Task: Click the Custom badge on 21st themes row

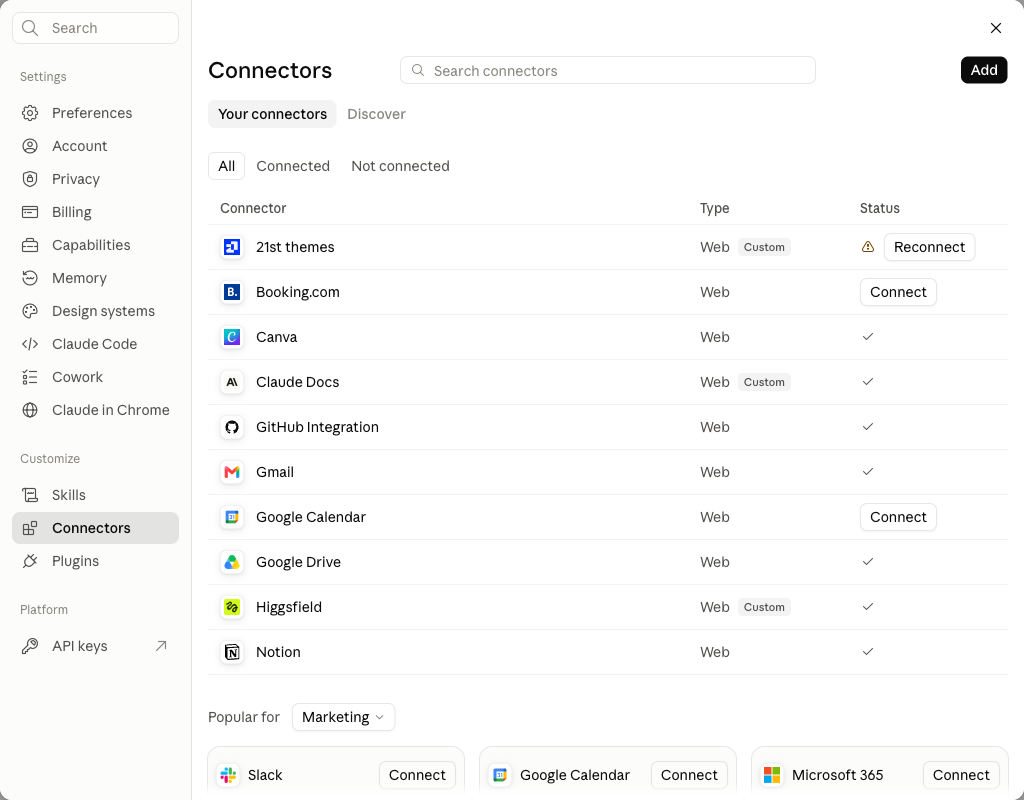Action: tap(764, 247)
